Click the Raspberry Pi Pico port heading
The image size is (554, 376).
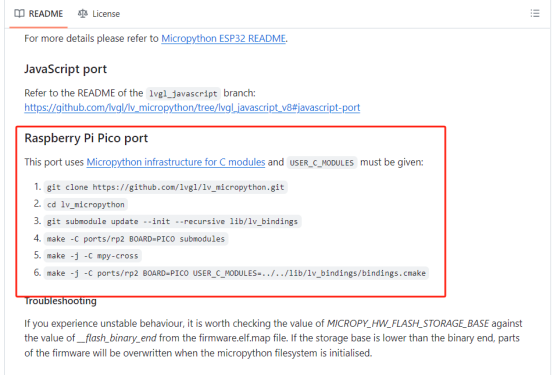pos(86,138)
